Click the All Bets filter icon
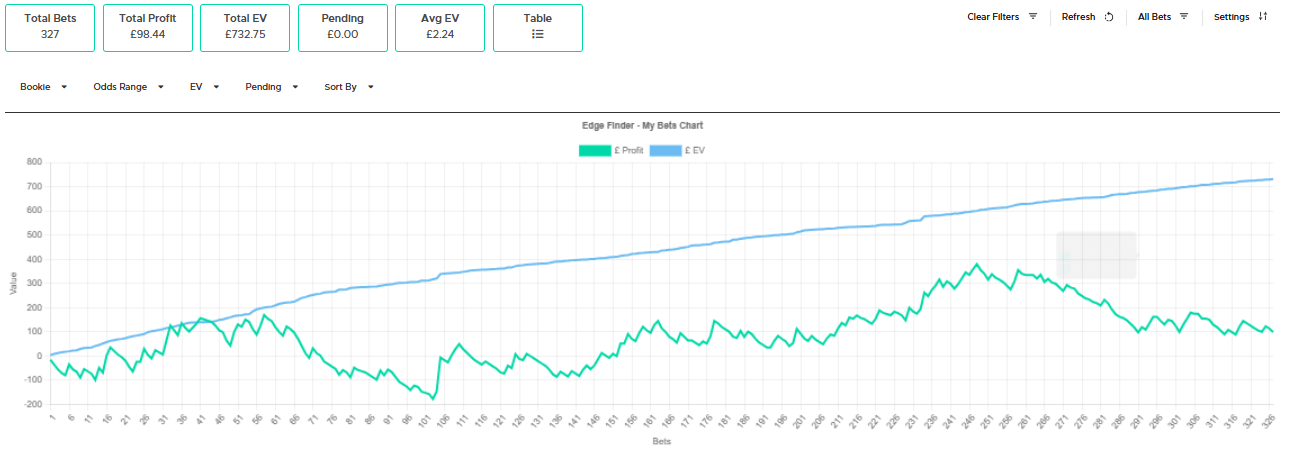 (x=1184, y=17)
